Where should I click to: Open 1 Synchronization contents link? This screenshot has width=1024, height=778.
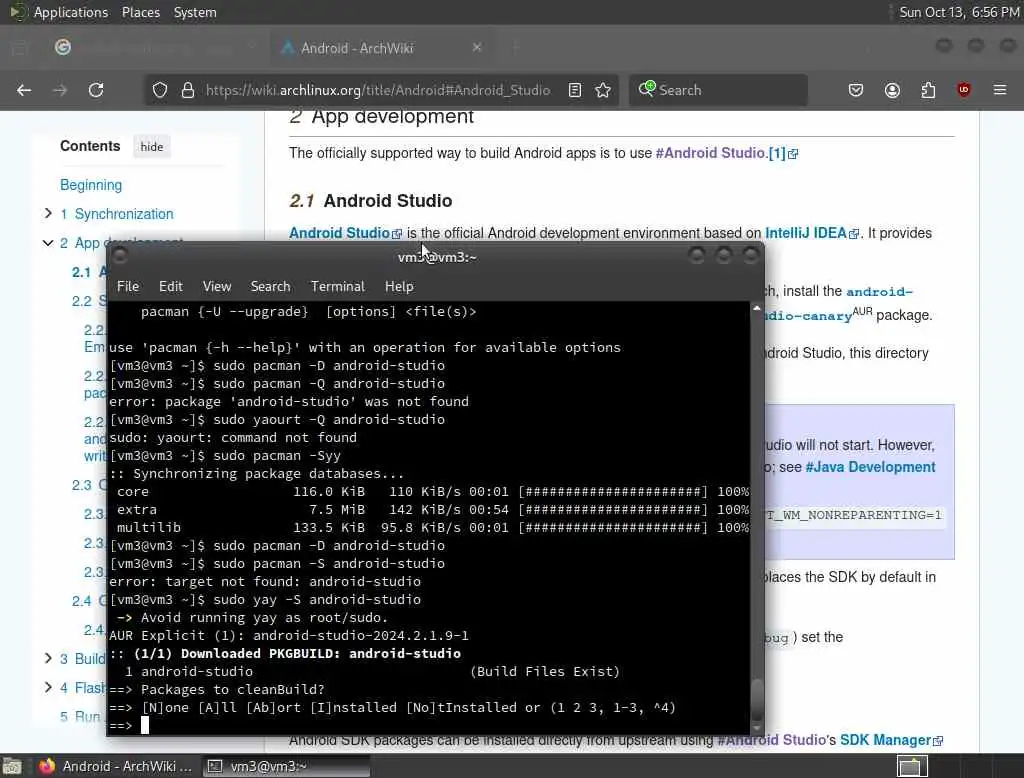[117, 214]
